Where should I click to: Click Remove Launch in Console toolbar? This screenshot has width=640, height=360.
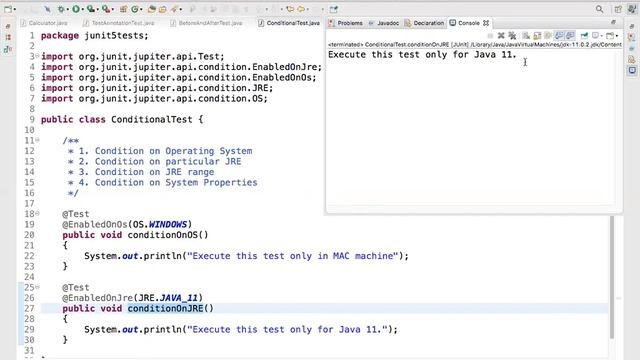coord(501,36)
